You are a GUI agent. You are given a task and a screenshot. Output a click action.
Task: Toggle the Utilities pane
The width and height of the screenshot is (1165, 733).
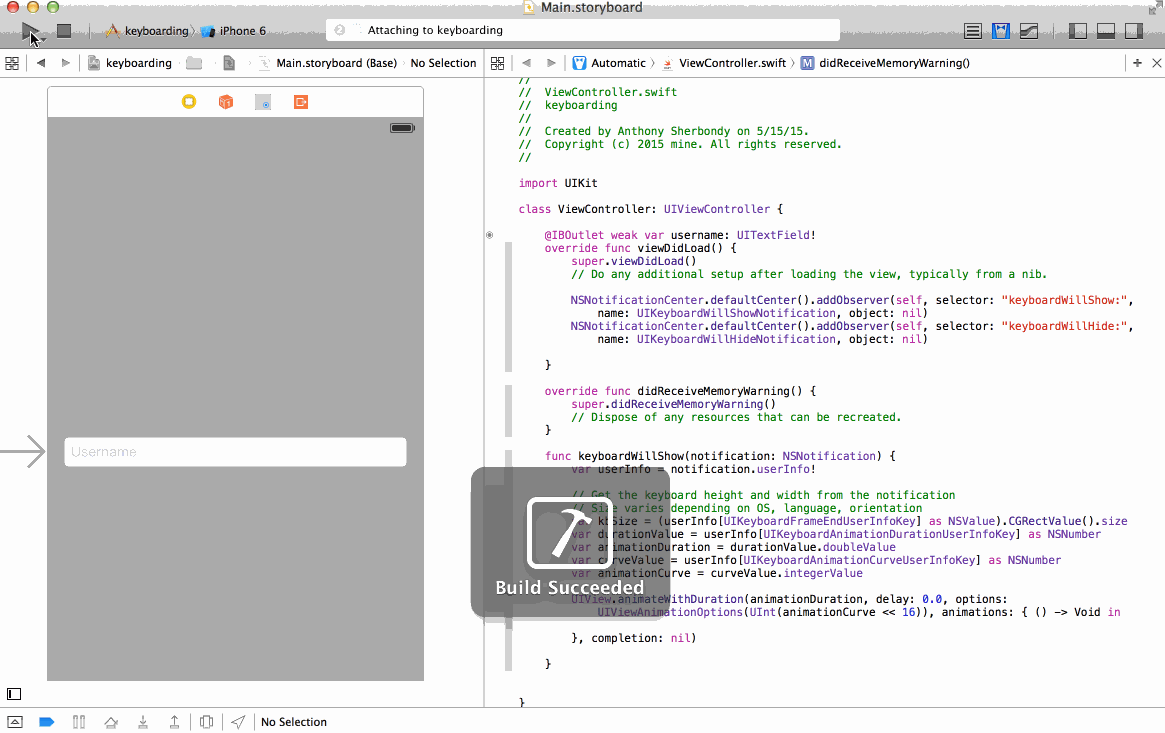[x=1134, y=31]
